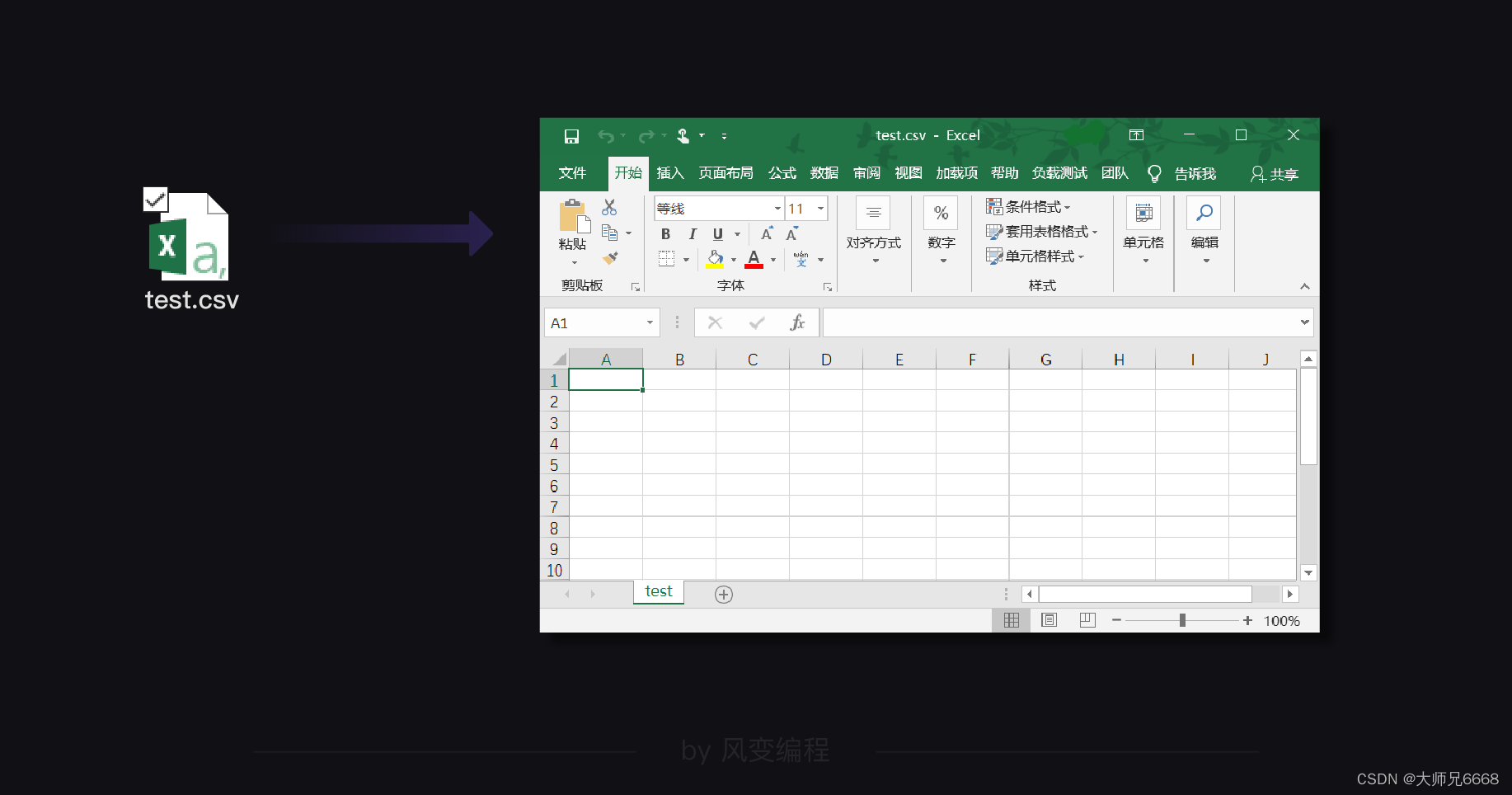Open 条件格式 conditional formatting menu
This screenshot has width=1512, height=795.
pyautogui.click(x=1028, y=207)
